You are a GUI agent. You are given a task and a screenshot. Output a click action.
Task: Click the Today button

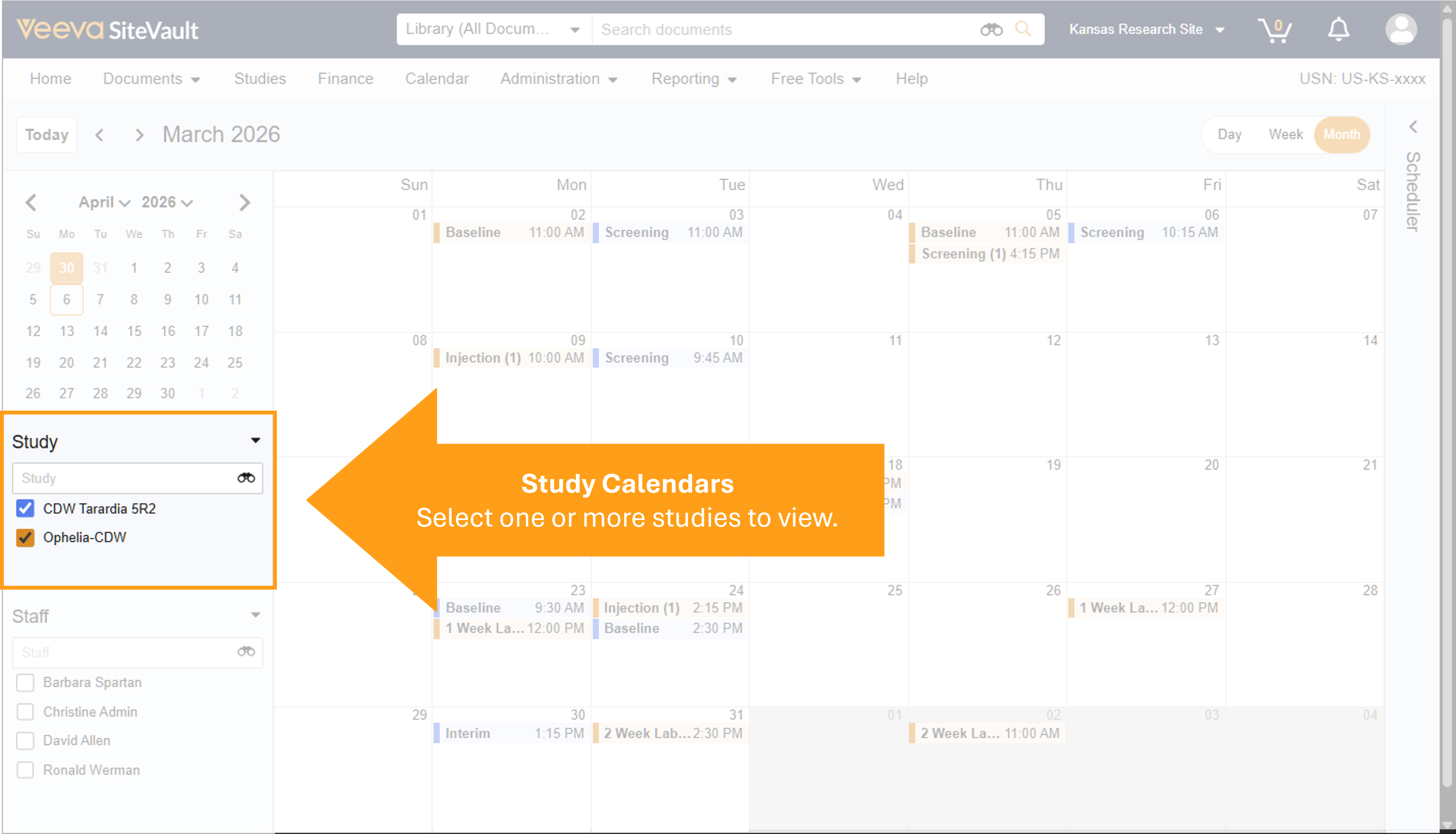click(46, 135)
